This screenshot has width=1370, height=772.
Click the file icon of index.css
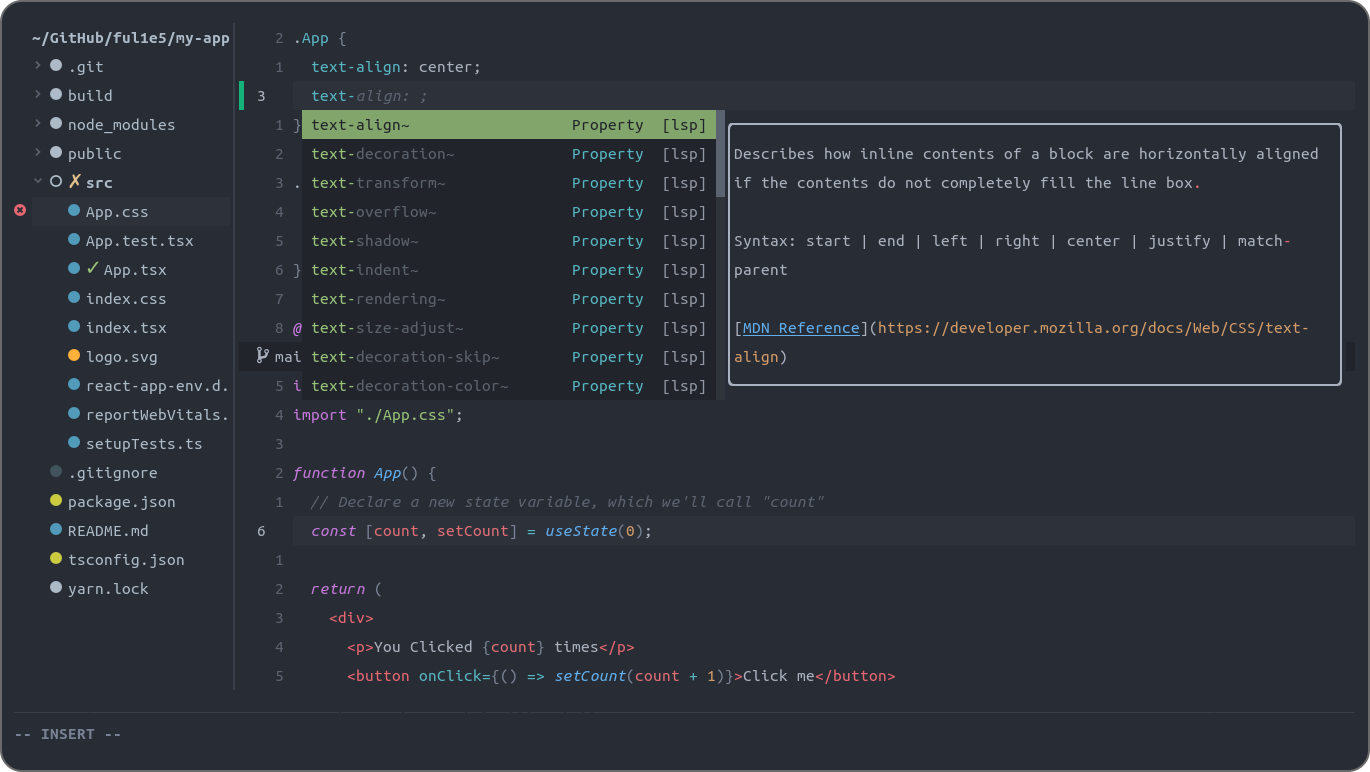(x=74, y=298)
